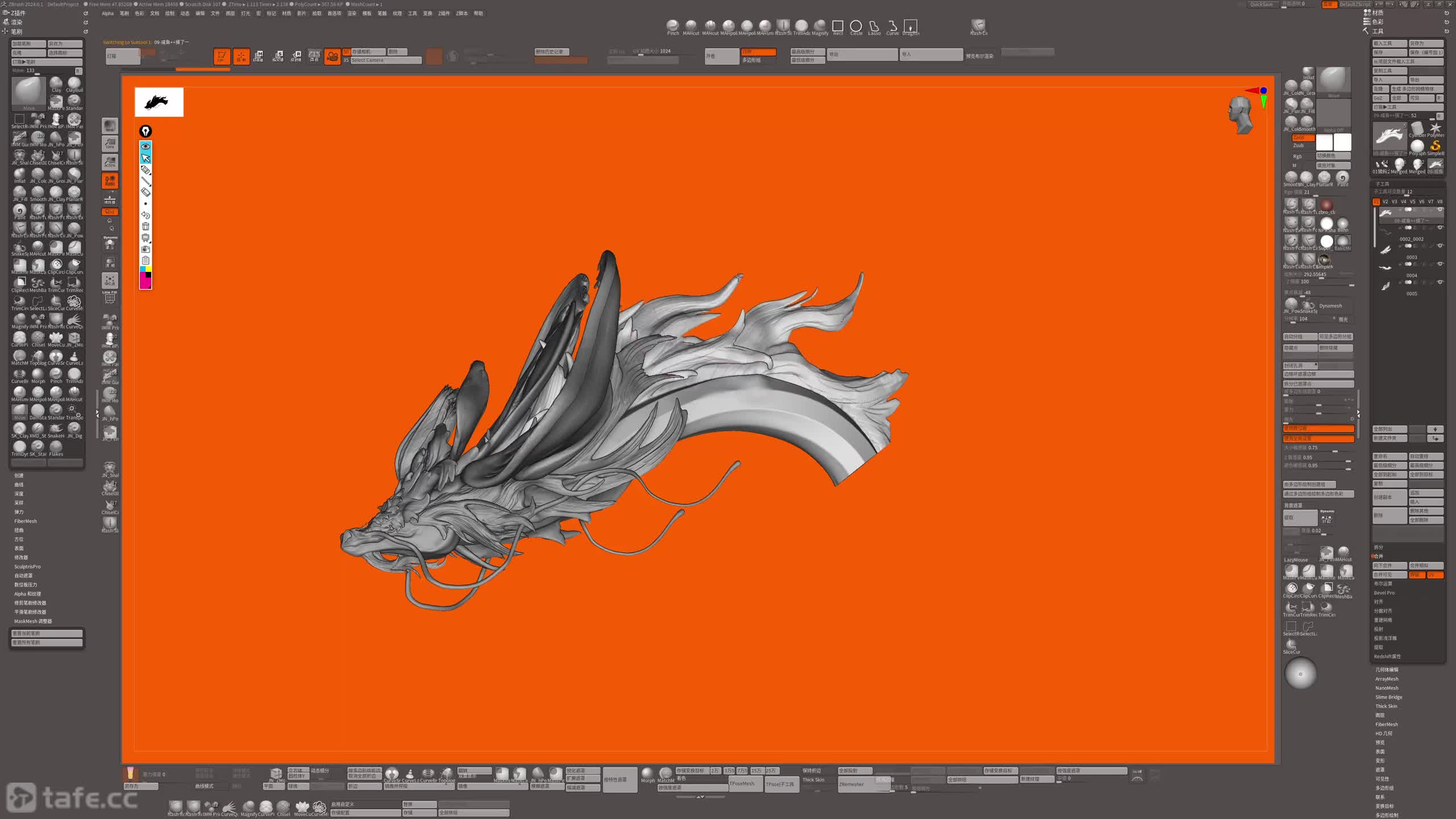Open the Alpha menu
Viewport: 1456px width, 819px height.
pos(107,14)
